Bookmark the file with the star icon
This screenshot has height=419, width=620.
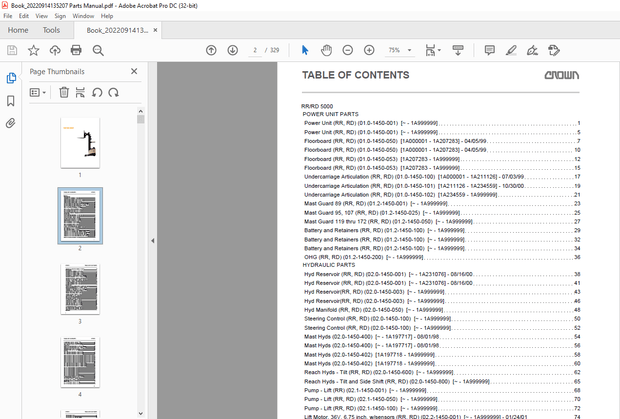click(x=34, y=50)
